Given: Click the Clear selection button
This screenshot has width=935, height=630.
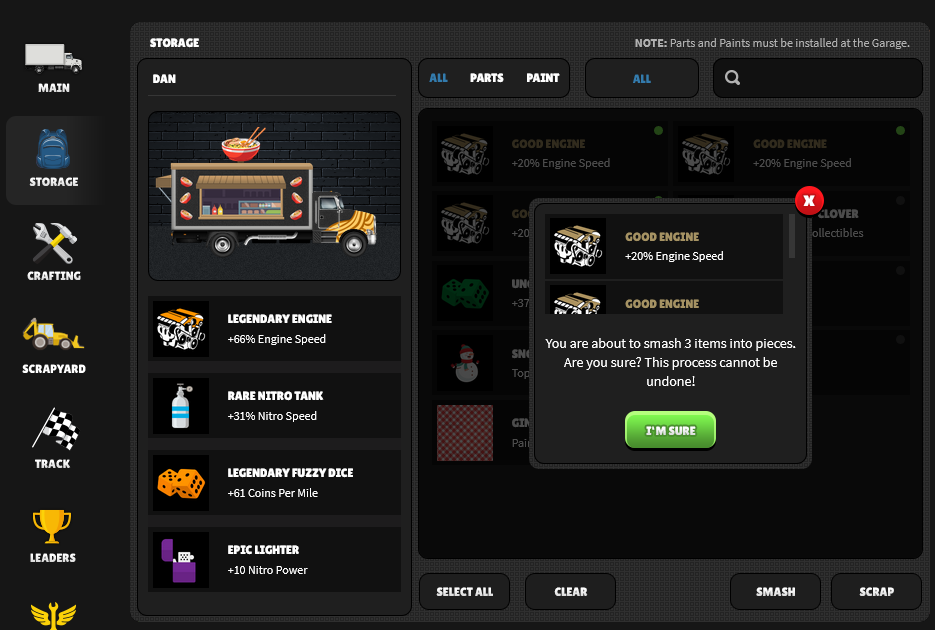Looking at the screenshot, I should (571, 591).
